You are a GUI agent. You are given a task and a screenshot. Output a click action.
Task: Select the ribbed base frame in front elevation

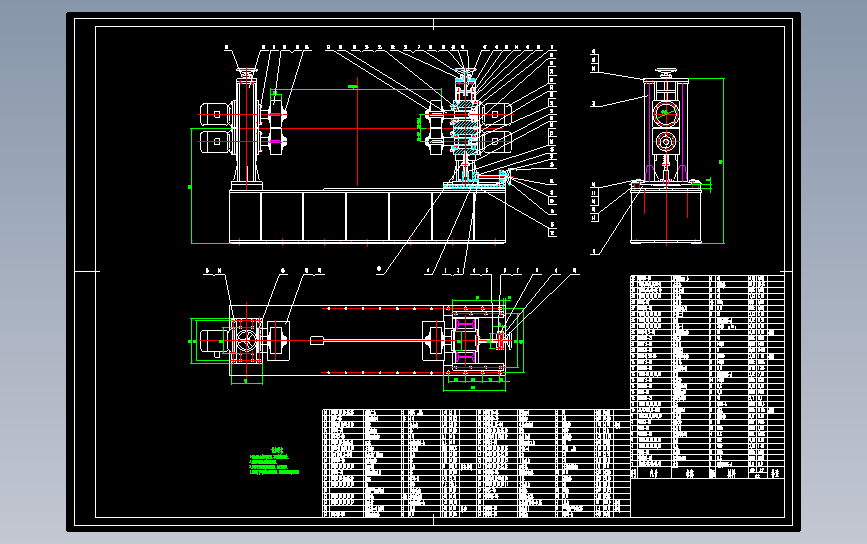click(x=367, y=216)
